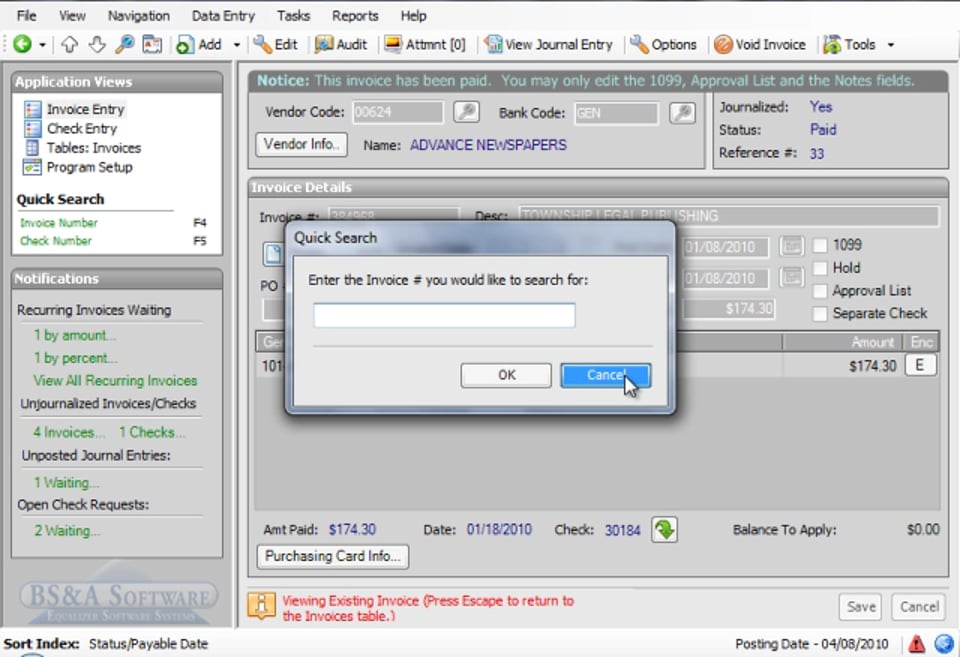Viewport: 960px width, 657px height.
Task: Click '2 Waiting...' check requests link
Action: click(x=67, y=530)
